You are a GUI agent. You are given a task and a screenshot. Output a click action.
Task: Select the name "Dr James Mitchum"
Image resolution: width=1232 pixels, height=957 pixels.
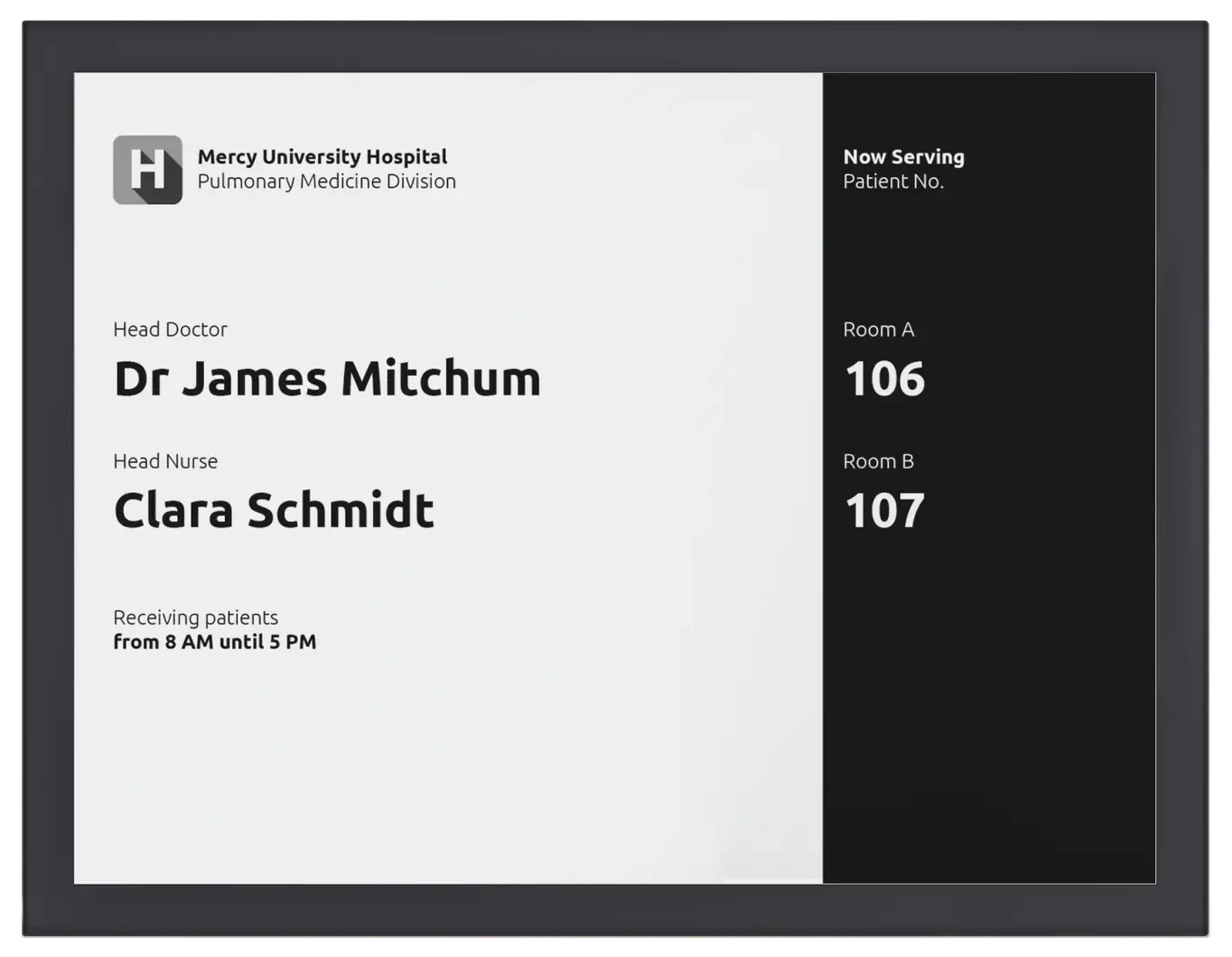(327, 378)
